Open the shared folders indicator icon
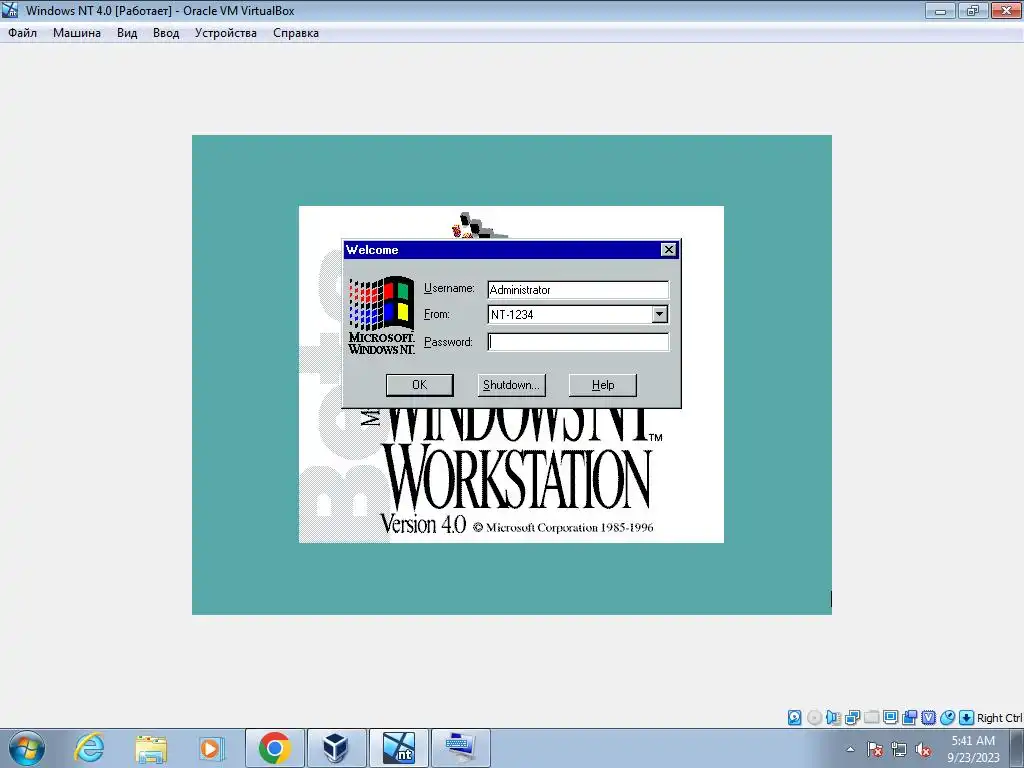Screen dimensions: 1024x768 coord(871,718)
